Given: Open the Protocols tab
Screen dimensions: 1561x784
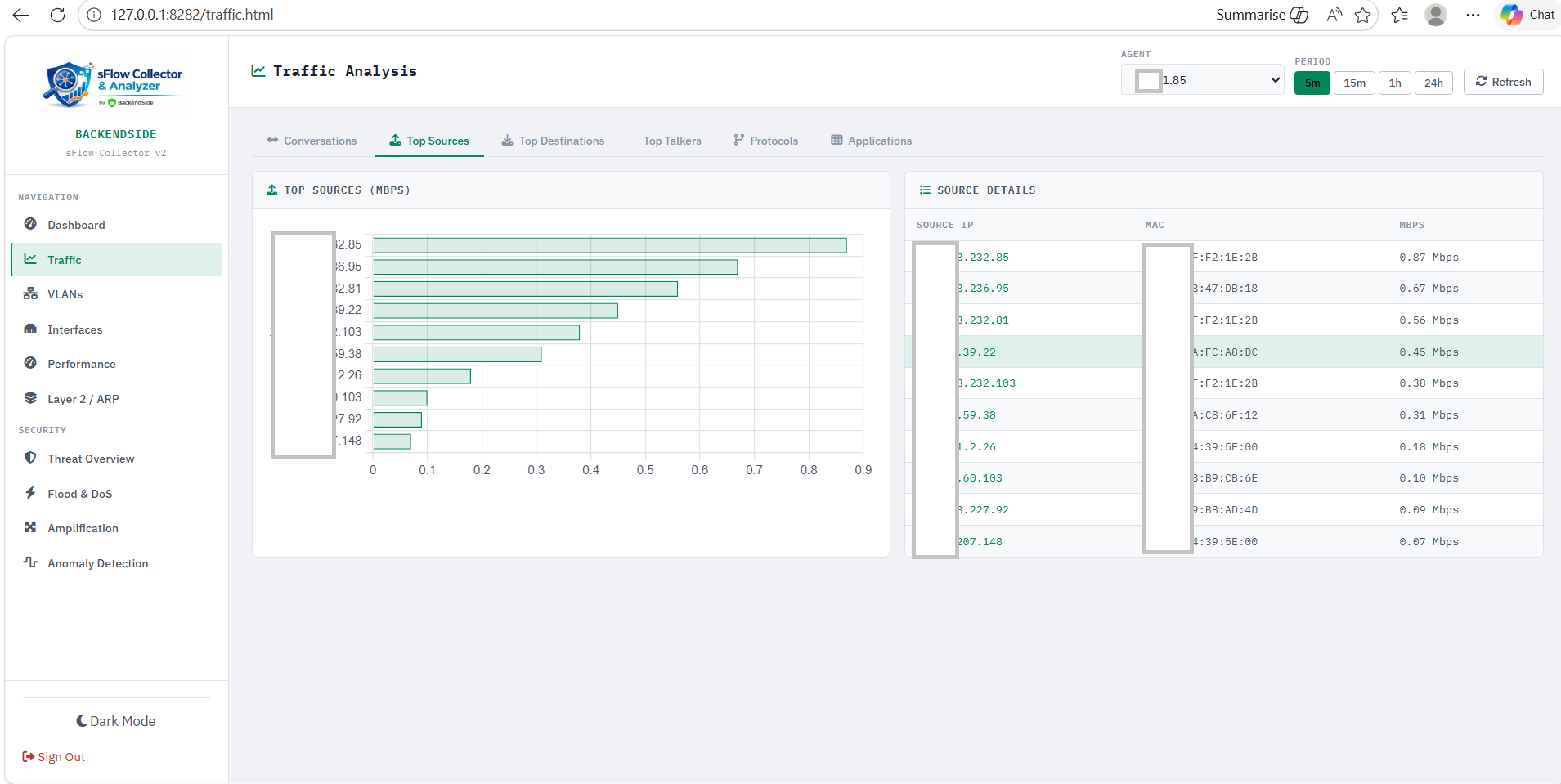Looking at the screenshot, I should [765, 141].
